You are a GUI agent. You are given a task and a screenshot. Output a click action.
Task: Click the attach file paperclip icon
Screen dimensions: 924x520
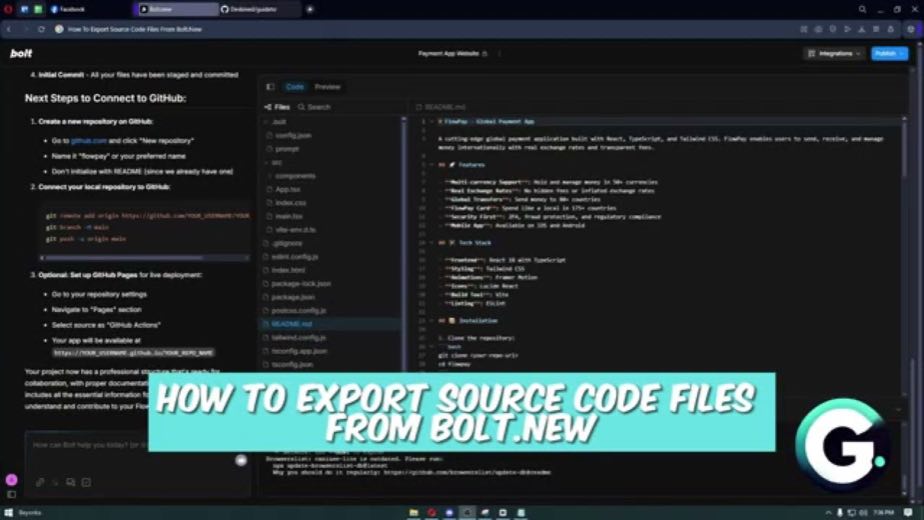click(39, 482)
